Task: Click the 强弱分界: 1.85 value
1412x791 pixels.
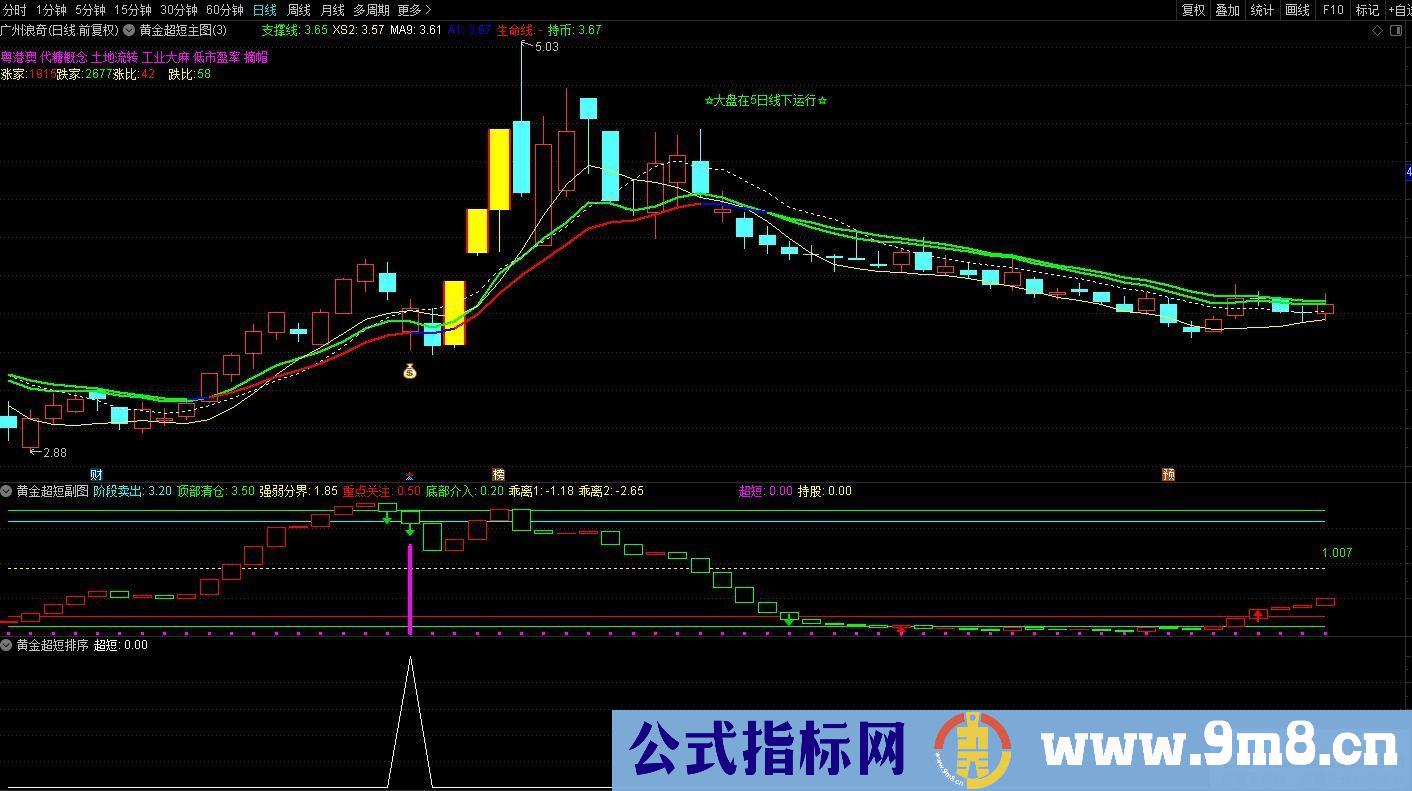Action: tap(298, 491)
